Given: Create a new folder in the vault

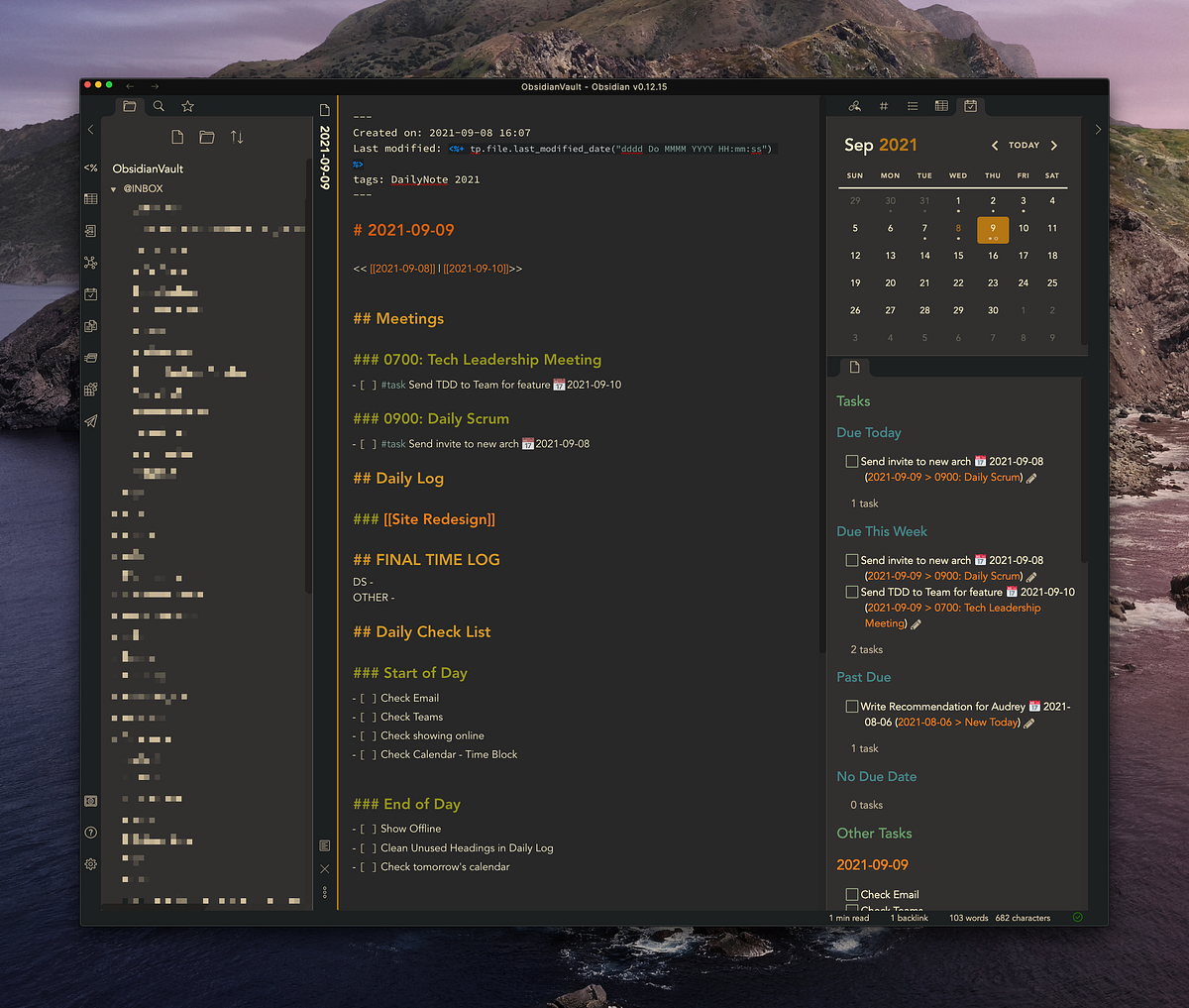Looking at the screenshot, I should [x=206, y=136].
